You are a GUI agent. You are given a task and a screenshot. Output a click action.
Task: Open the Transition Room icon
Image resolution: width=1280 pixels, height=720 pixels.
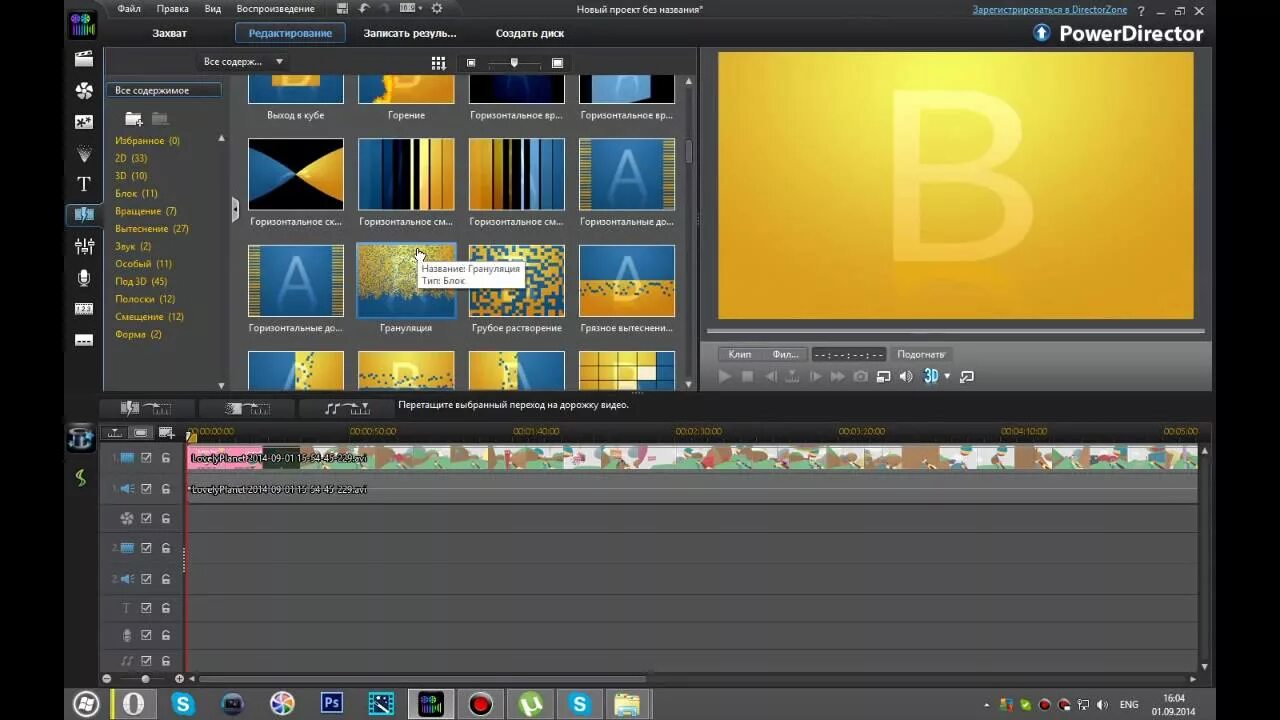pyautogui.click(x=84, y=214)
